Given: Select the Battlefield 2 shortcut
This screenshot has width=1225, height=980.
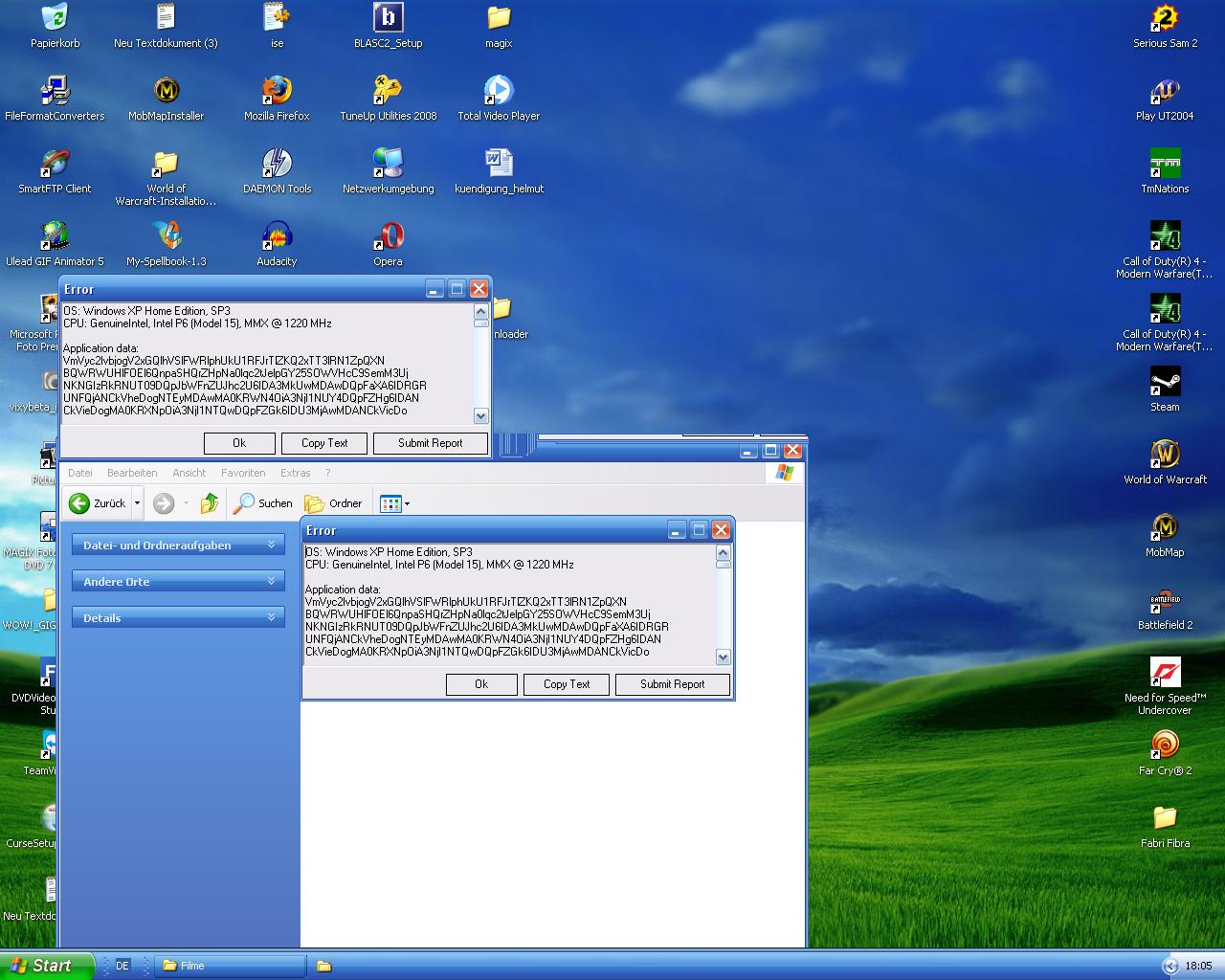Looking at the screenshot, I should point(1165,608).
